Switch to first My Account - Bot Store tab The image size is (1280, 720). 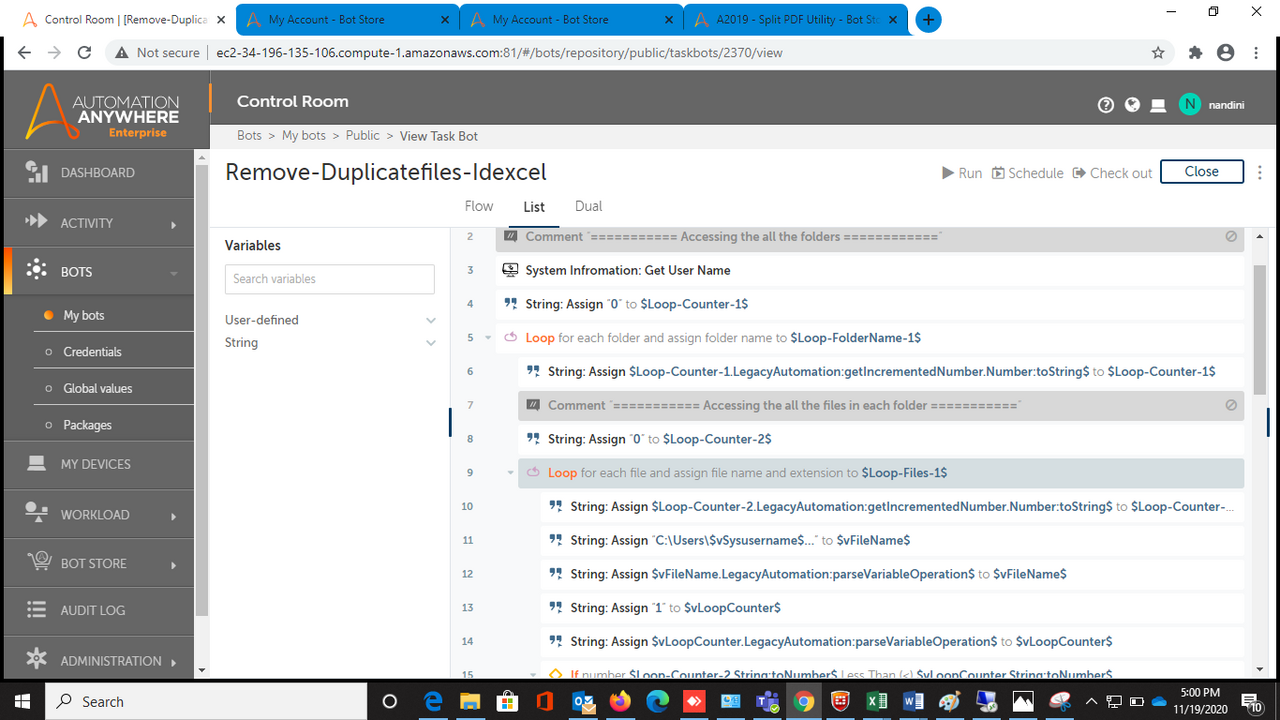pyautogui.click(x=348, y=19)
